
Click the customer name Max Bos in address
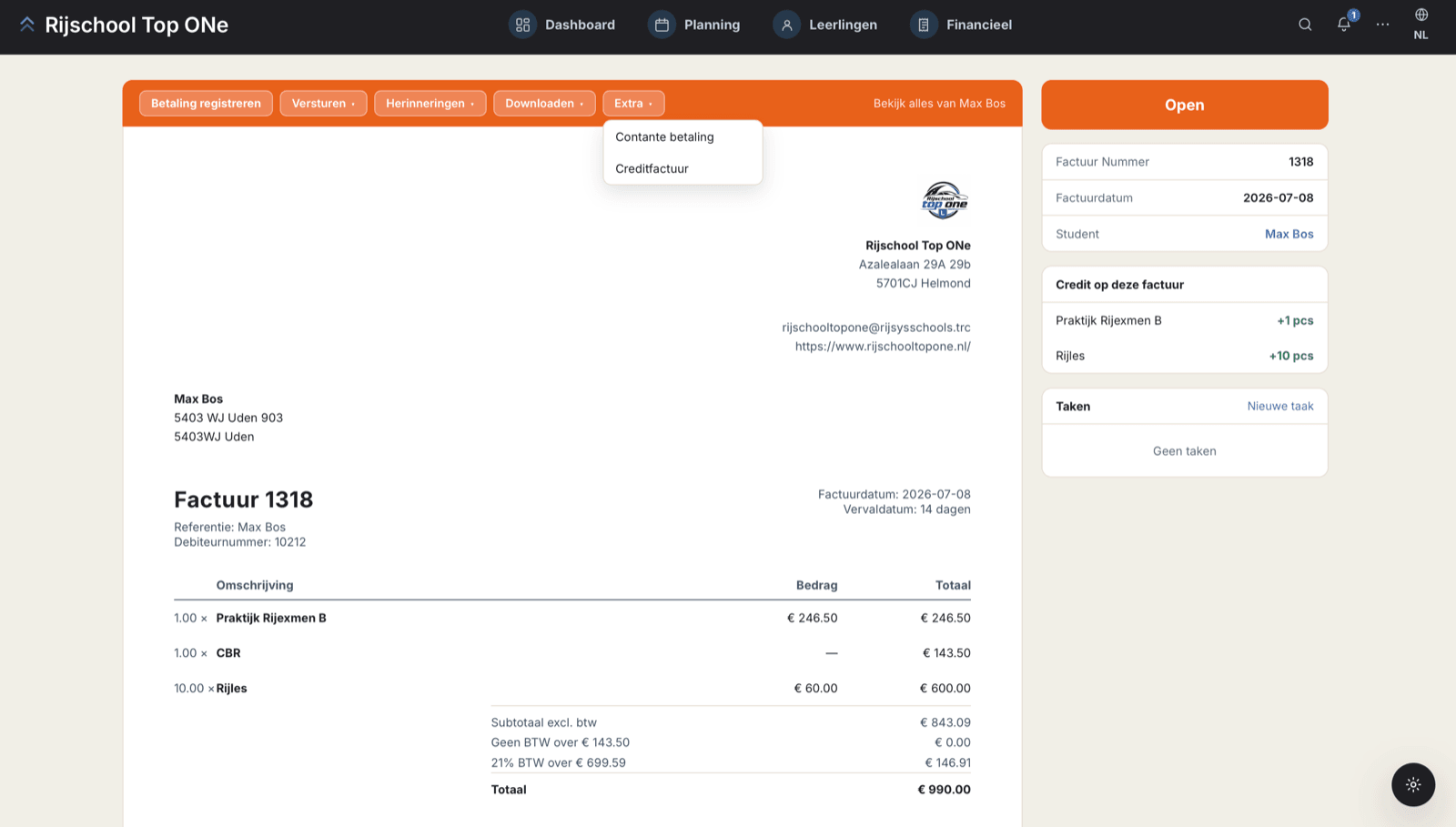click(x=198, y=399)
